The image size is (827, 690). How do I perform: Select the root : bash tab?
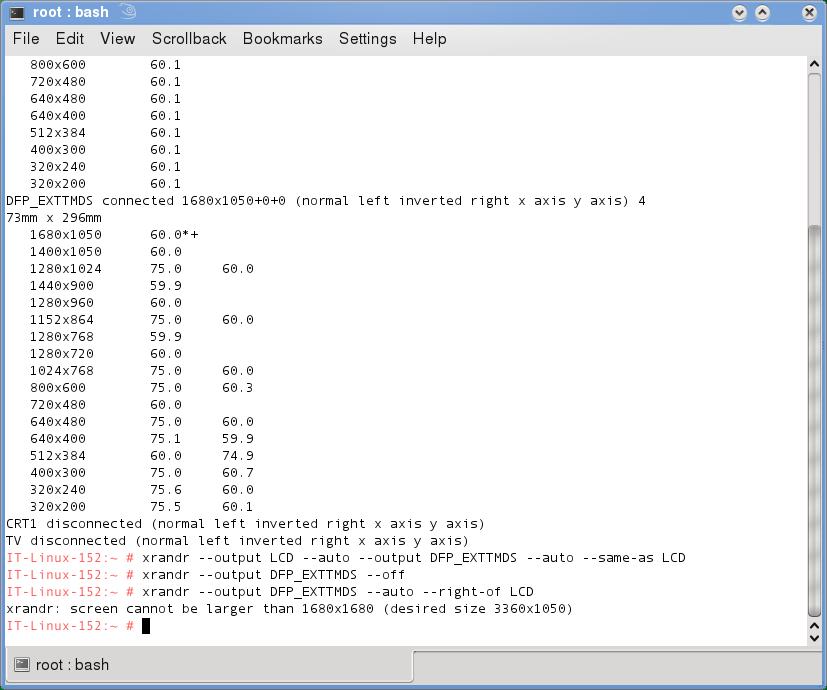pos(72,665)
